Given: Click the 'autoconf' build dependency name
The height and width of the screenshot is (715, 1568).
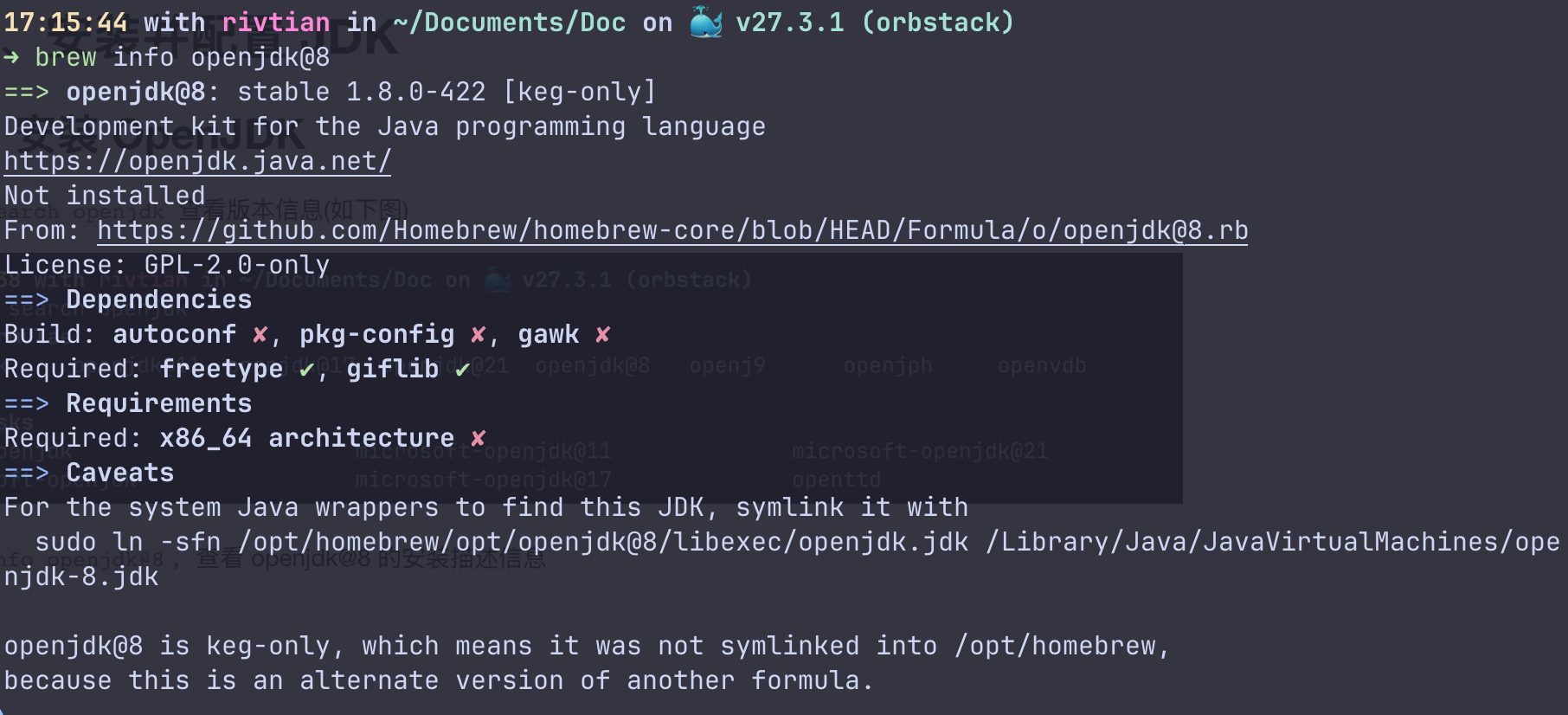Looking at the screenshot, I should (175, 334).
